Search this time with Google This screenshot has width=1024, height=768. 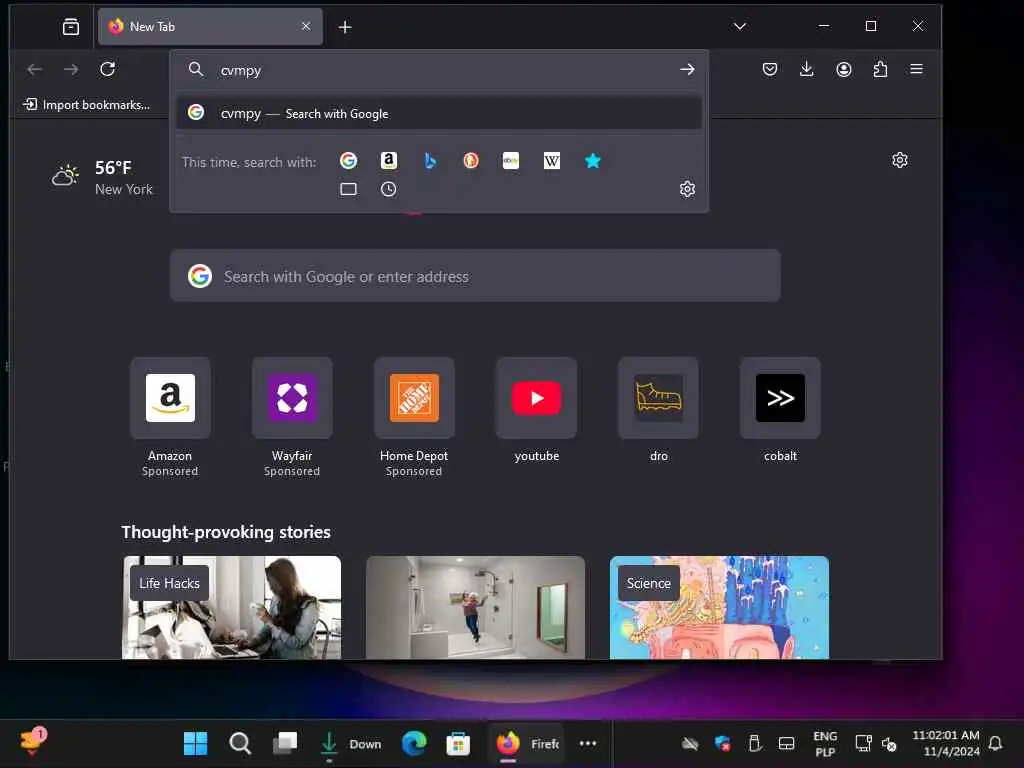point(348,161)
